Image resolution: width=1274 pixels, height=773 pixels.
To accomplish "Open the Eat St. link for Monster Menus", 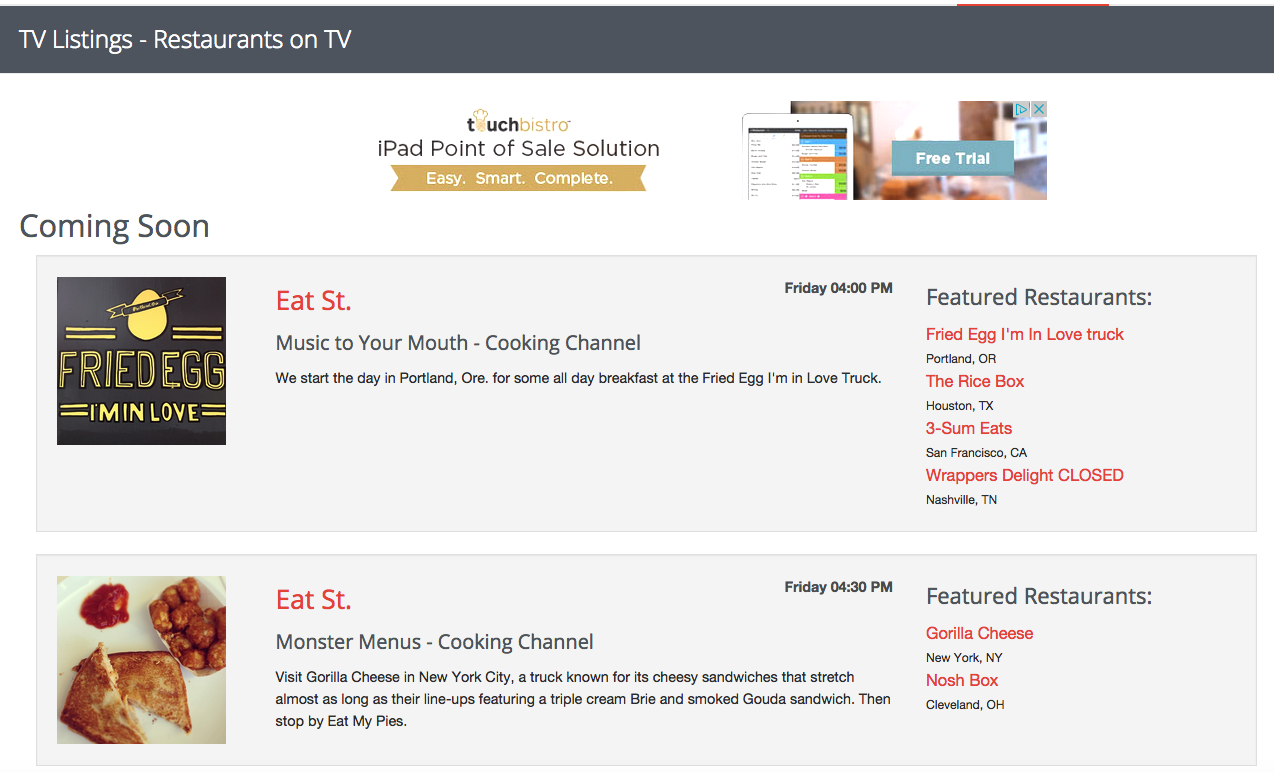I will point(313,599).
